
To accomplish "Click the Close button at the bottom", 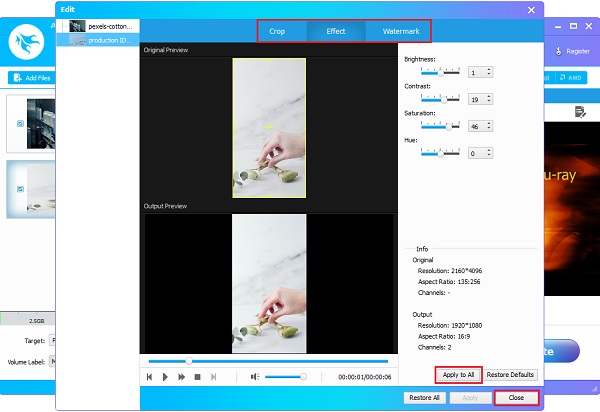I will (x=516, y=398).
